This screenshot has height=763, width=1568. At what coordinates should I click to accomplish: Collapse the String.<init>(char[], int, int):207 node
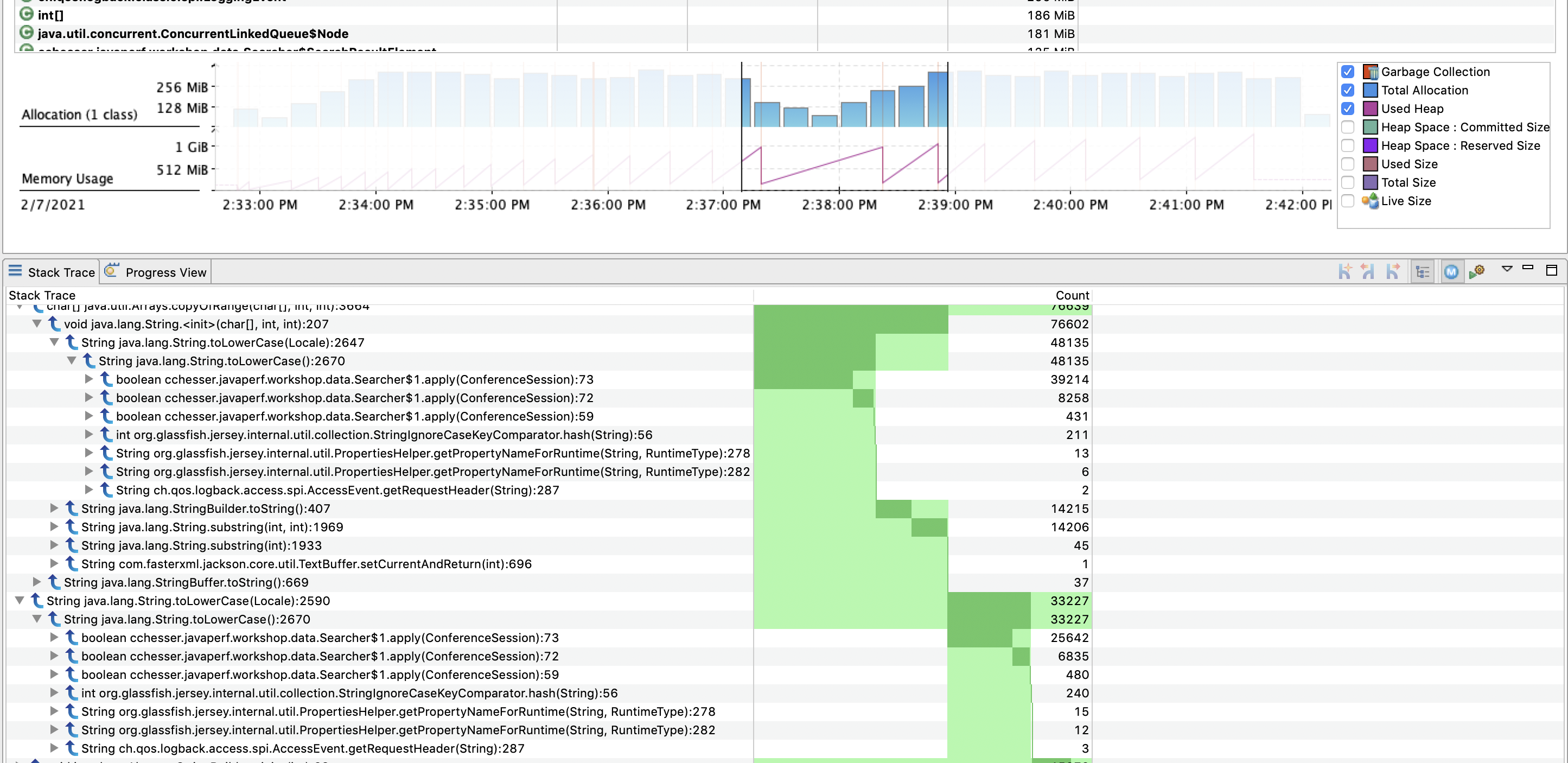[37, 324]
